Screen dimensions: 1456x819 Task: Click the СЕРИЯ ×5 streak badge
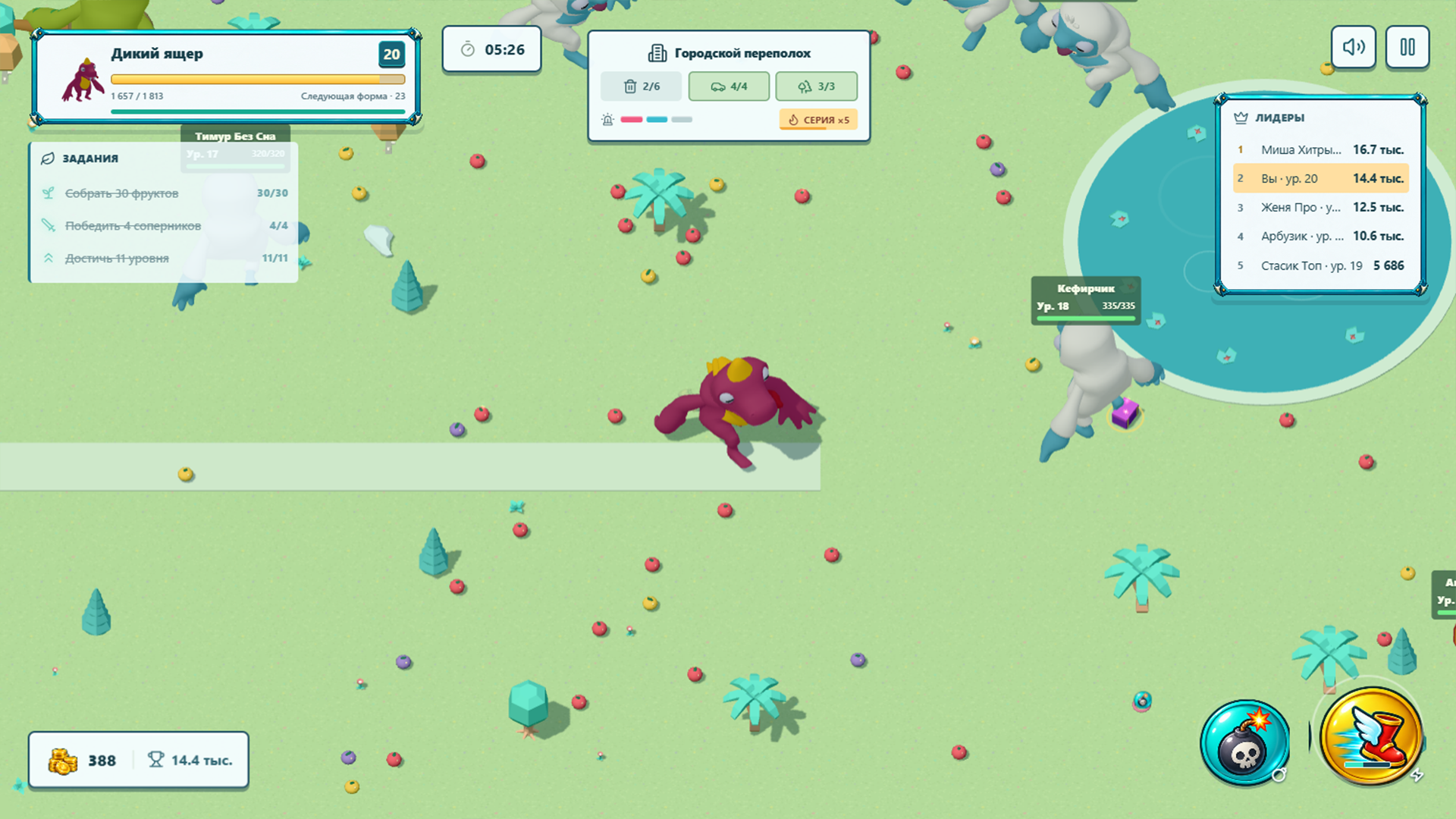(818, 120)
